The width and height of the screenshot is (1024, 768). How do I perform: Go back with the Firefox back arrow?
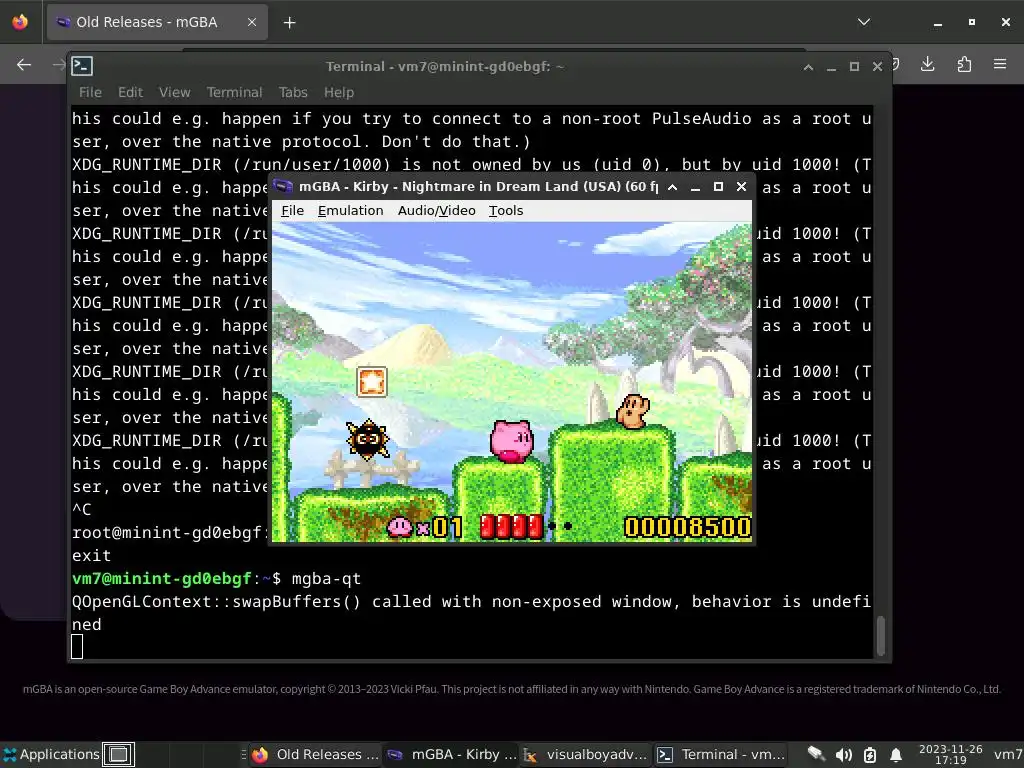tap(24, 65)
